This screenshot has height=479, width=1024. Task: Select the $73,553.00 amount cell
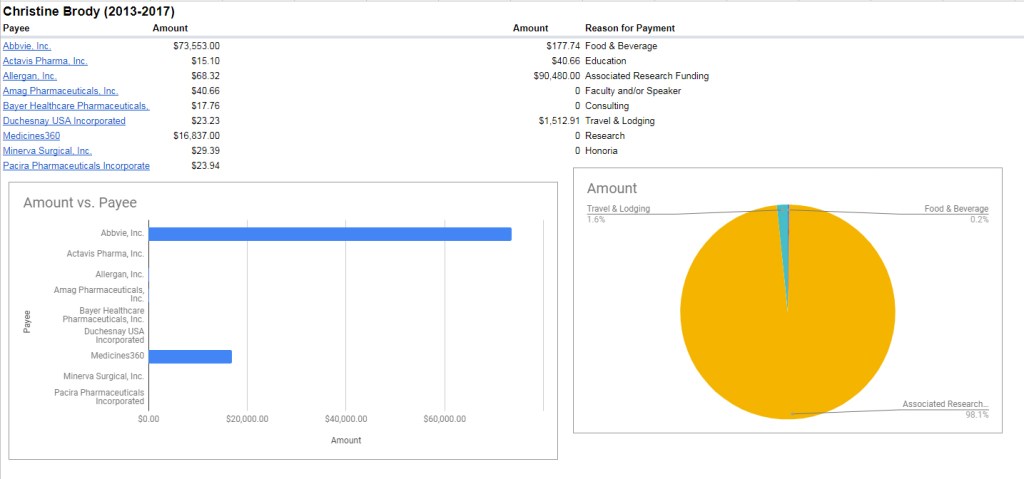coord(197,46)
